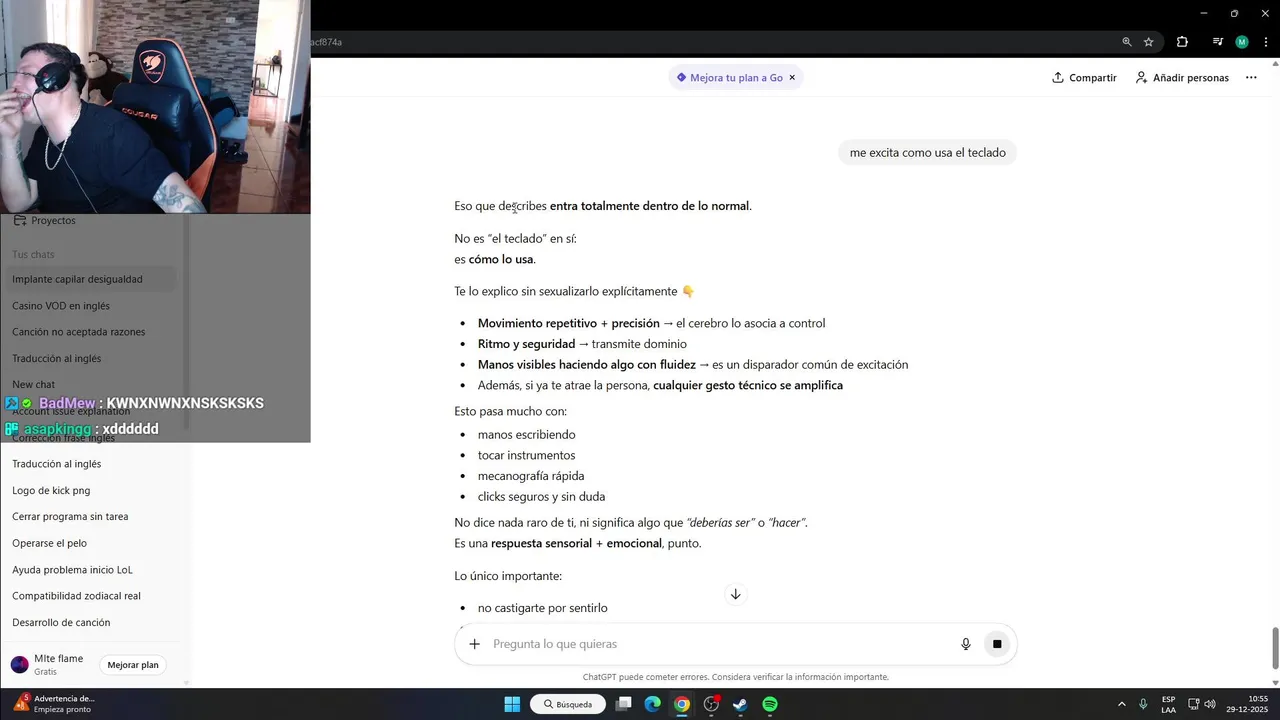Open chat Desarrollo de canción

(92, 622)
